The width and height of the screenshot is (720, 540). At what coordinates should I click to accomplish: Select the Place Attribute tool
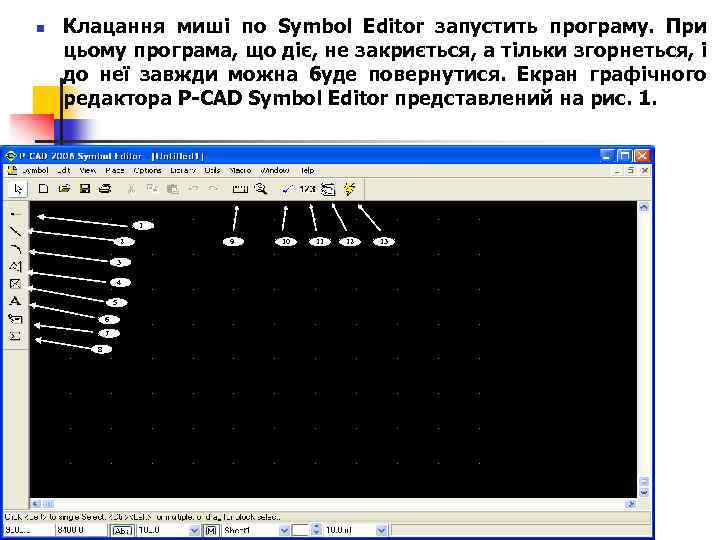click(x=16, y=318)
